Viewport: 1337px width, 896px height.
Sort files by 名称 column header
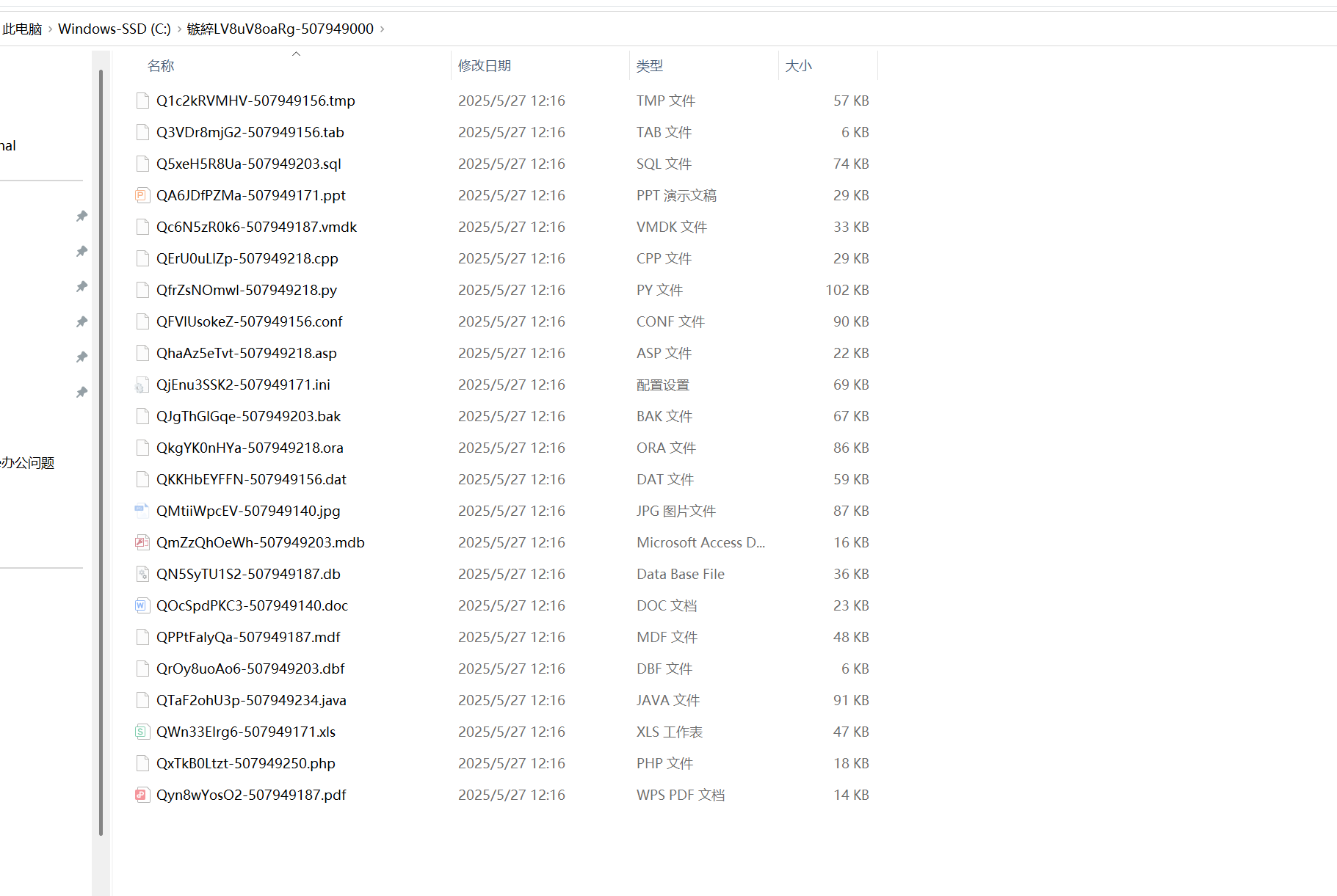click(x=161, y=66)
